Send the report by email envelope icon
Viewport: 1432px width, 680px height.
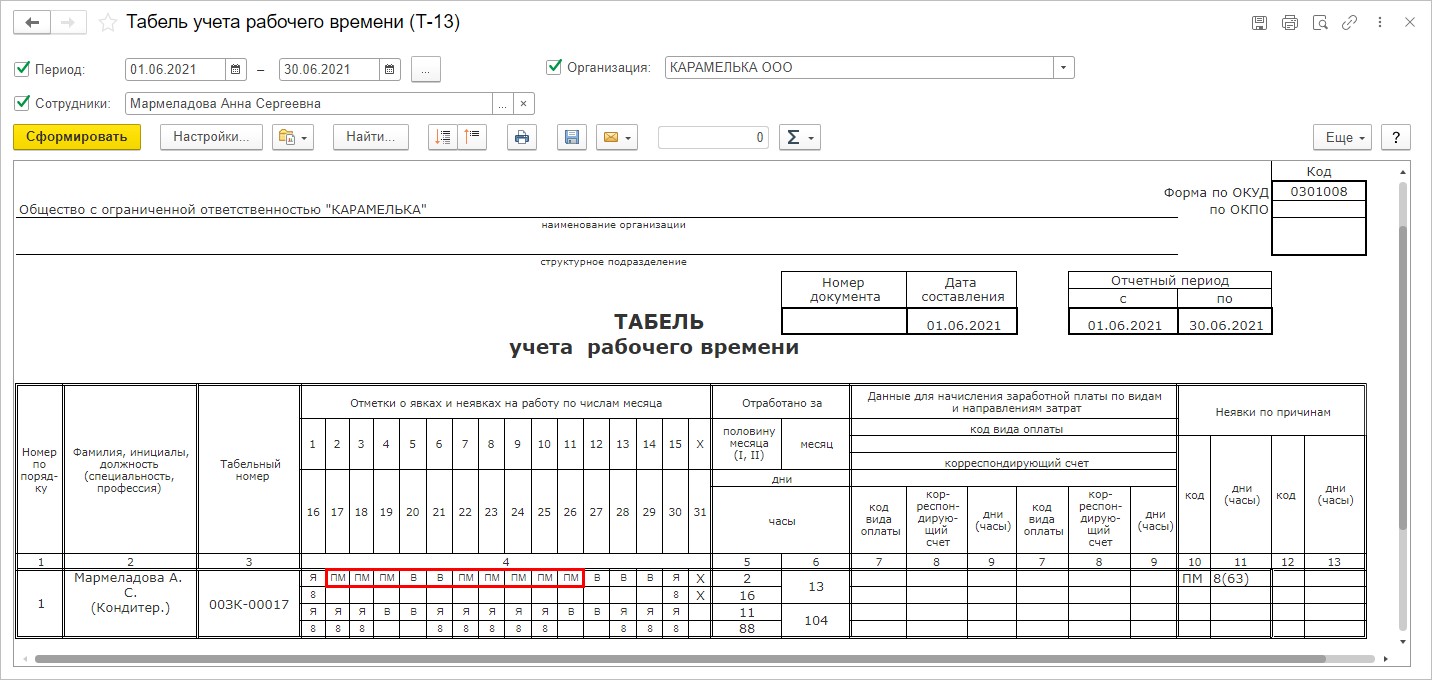coord(616,138)
